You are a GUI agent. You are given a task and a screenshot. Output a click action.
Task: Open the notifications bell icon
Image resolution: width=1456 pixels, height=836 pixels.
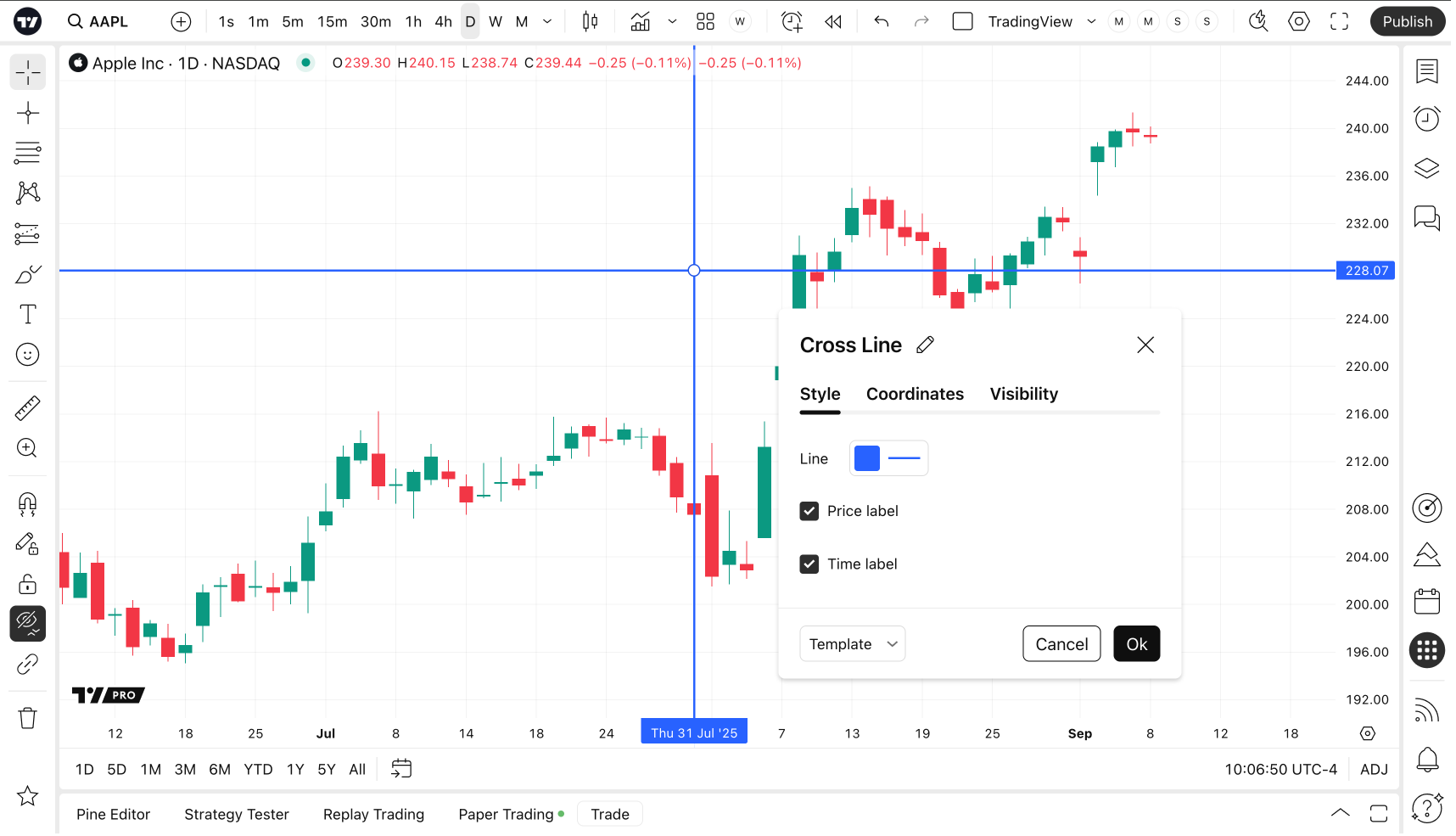pyautogui.click(x=1429, y=760)
